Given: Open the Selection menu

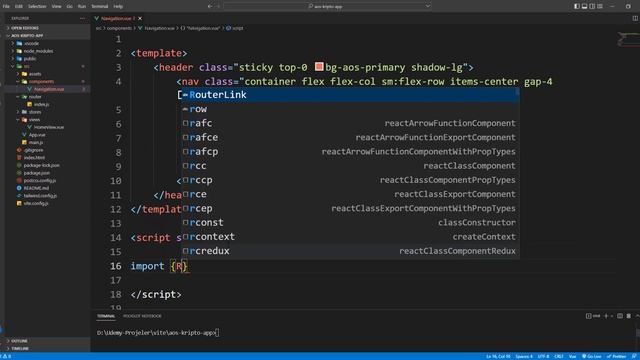Looking at the screenshot, I should tap(37, 7).
